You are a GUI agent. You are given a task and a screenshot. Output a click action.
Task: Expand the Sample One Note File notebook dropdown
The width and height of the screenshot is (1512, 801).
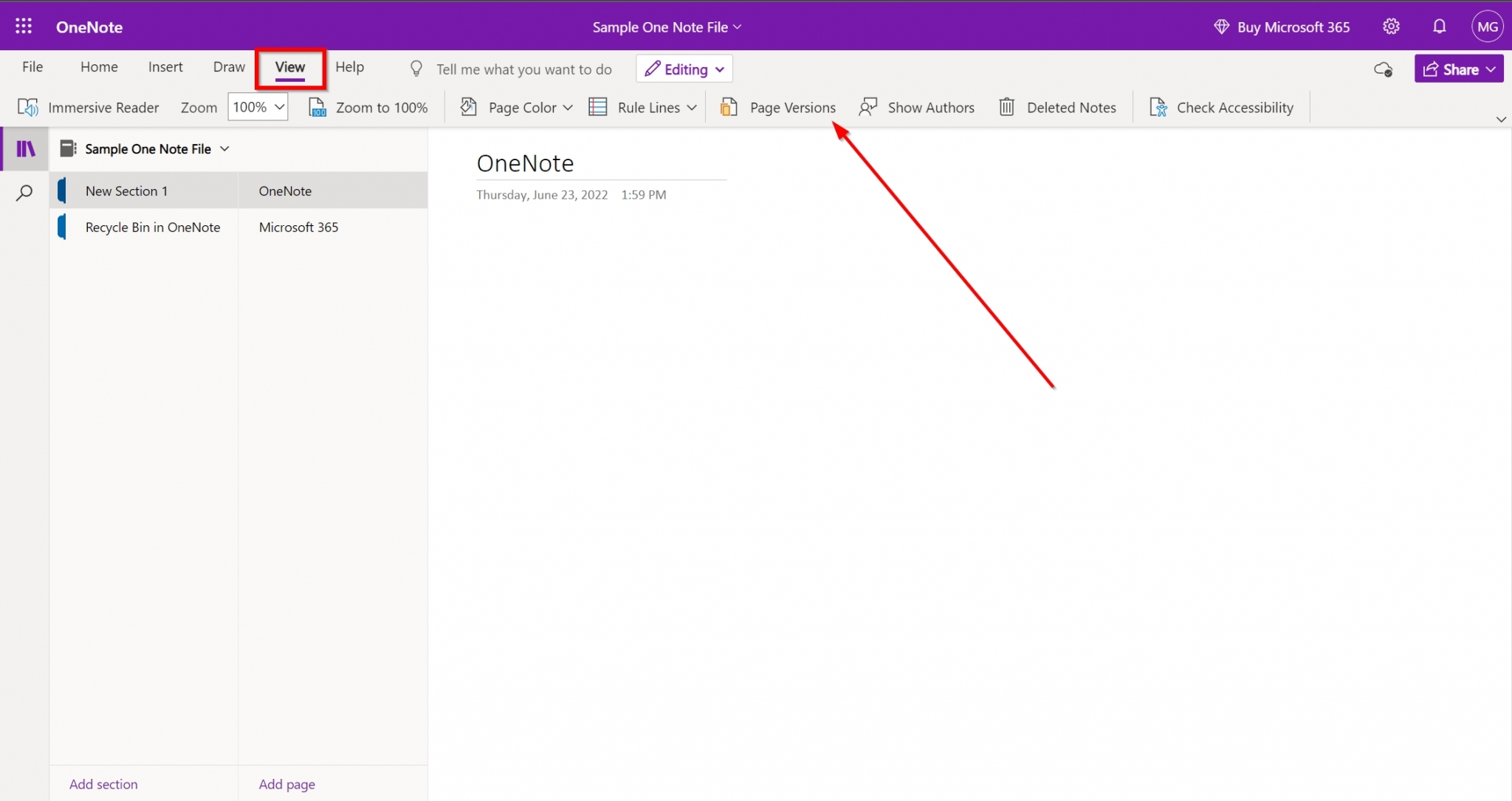224,148
